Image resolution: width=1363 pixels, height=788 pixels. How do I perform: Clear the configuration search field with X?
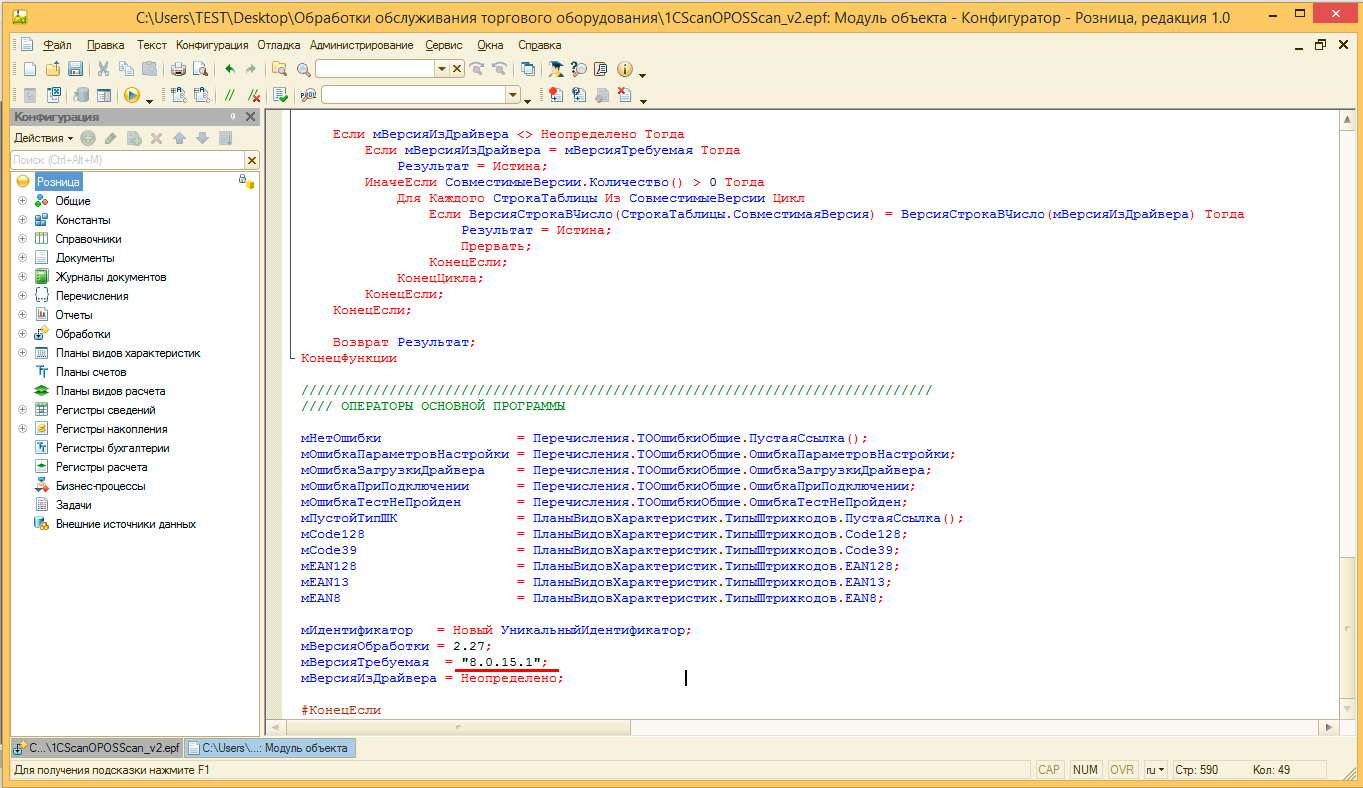click(252, 160)
